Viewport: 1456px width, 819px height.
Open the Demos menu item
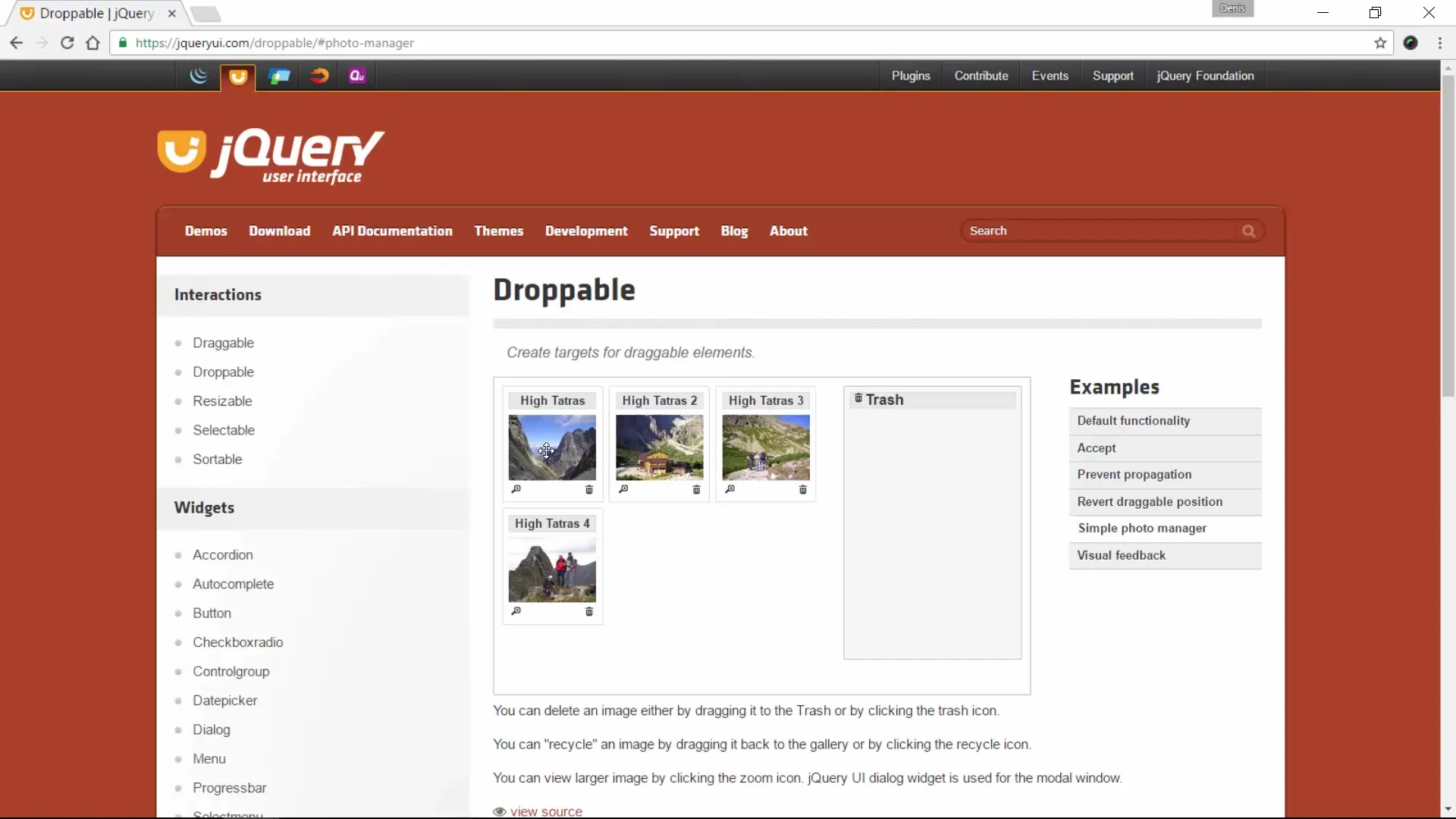click(206, 231)
